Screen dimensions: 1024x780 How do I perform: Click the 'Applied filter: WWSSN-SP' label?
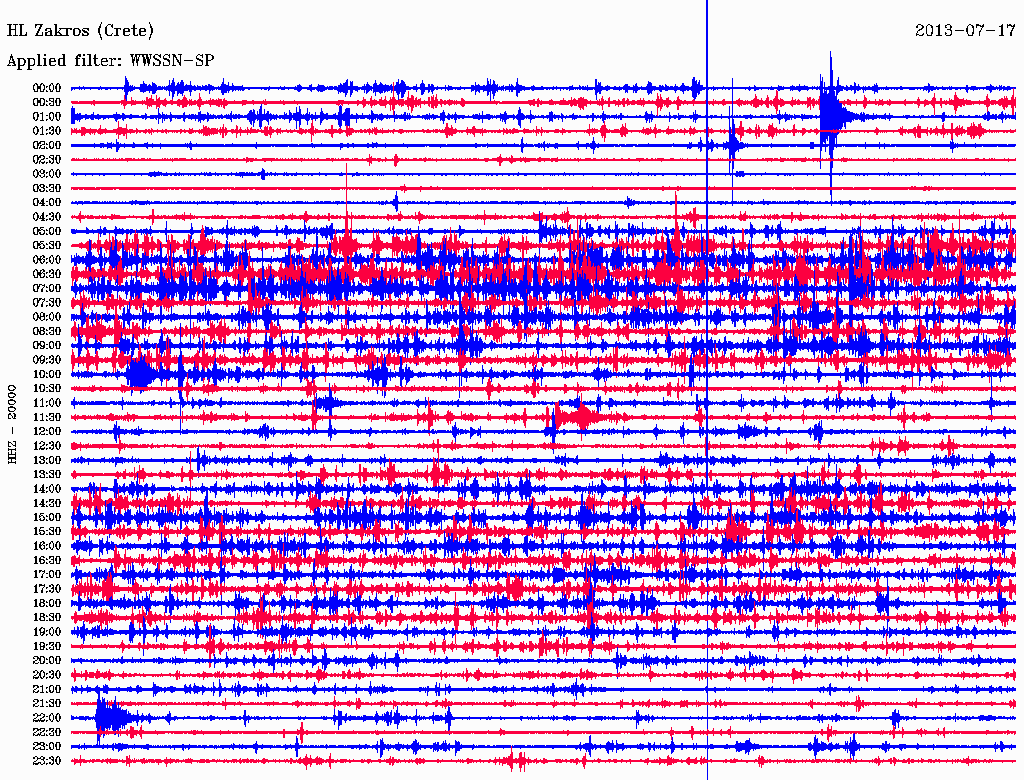[110, 61]
